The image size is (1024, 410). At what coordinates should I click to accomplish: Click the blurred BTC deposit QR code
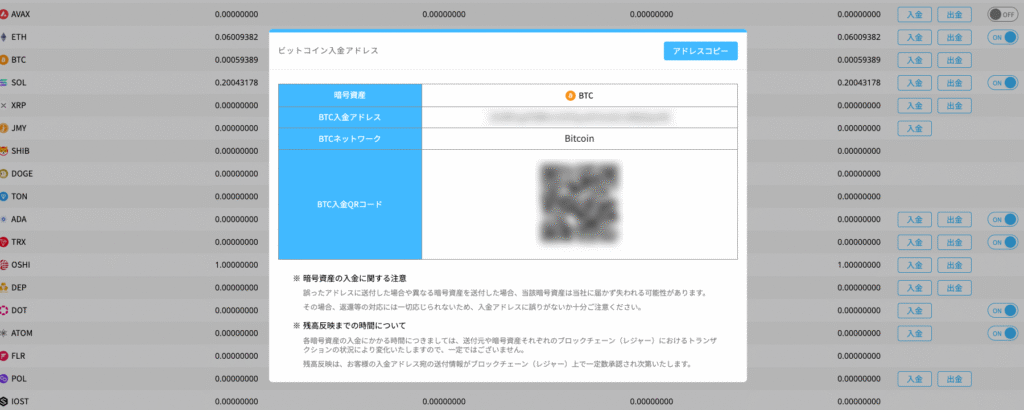580,205
